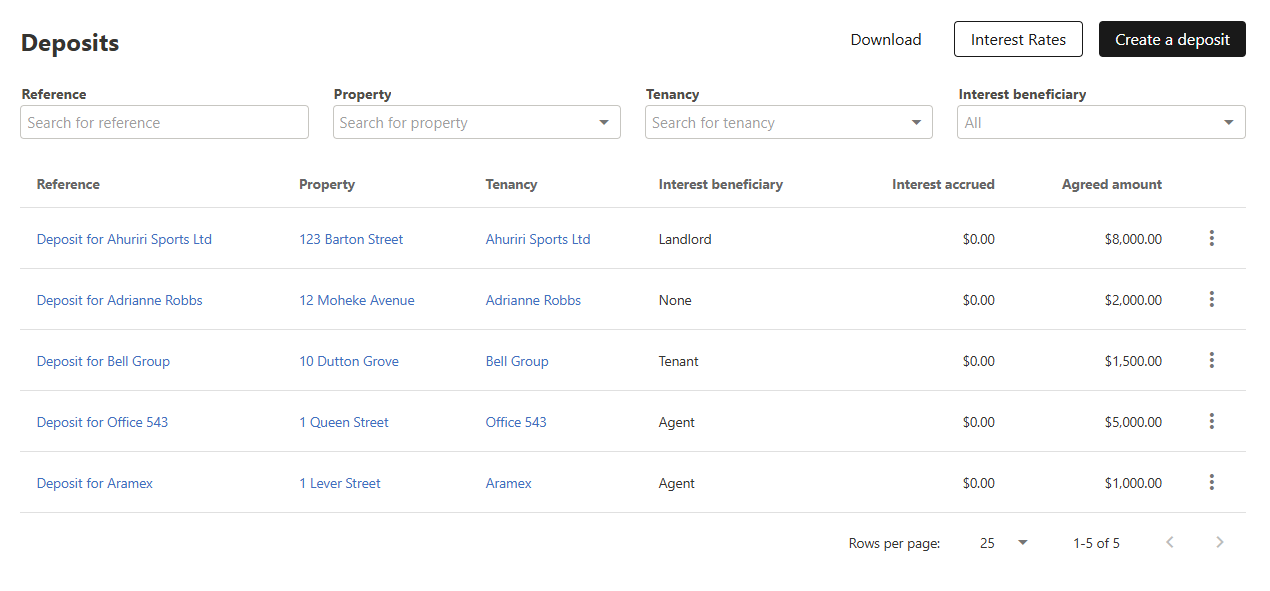Open the kebab menu for Ahuriri Sports deposit
The width and height of the screenshot is (1270, 591).
(1211, 238)
